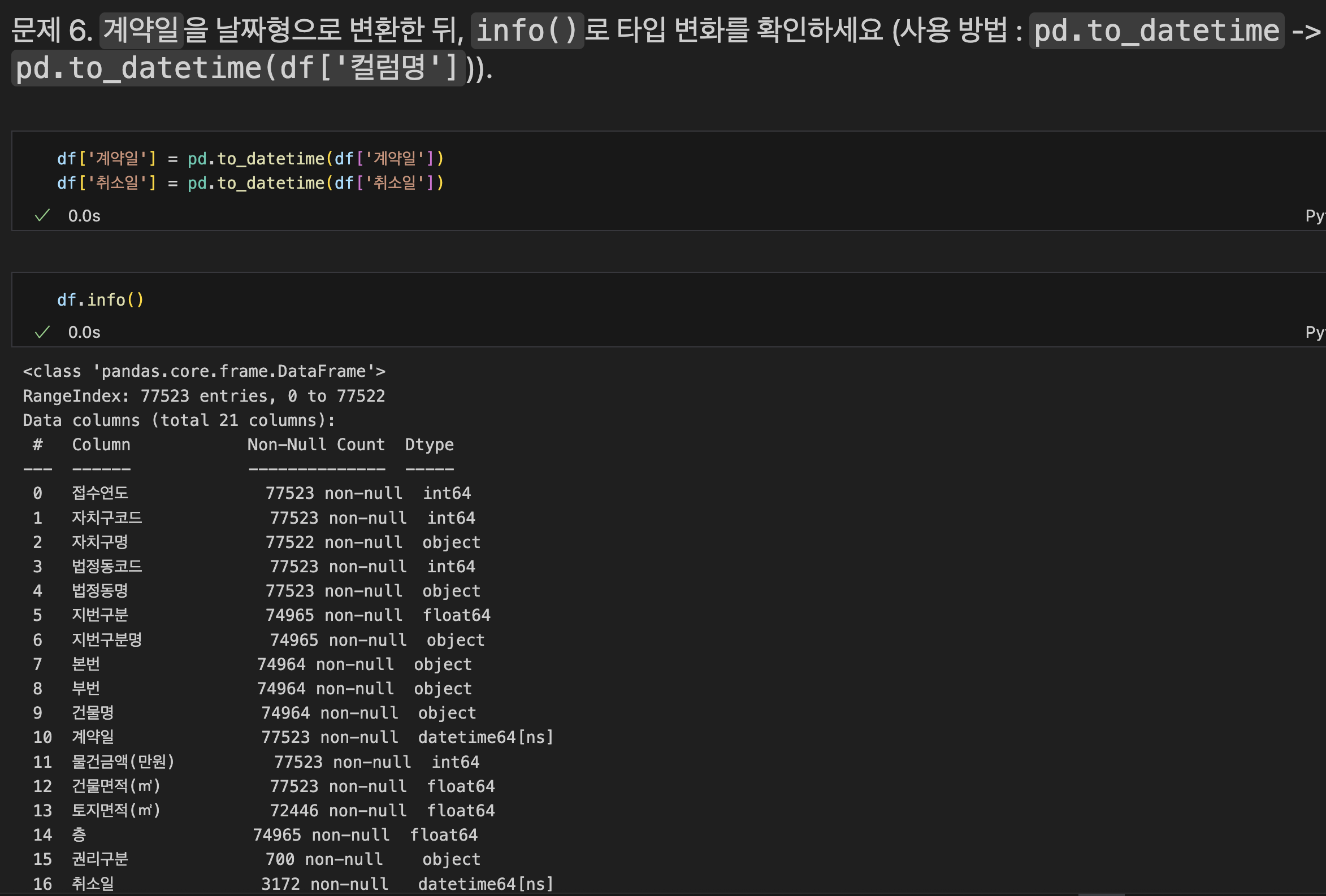Place cursor in the df.info() code line
The width and height of the screenshot is (1326, 896).
click(x=101, y=300)
